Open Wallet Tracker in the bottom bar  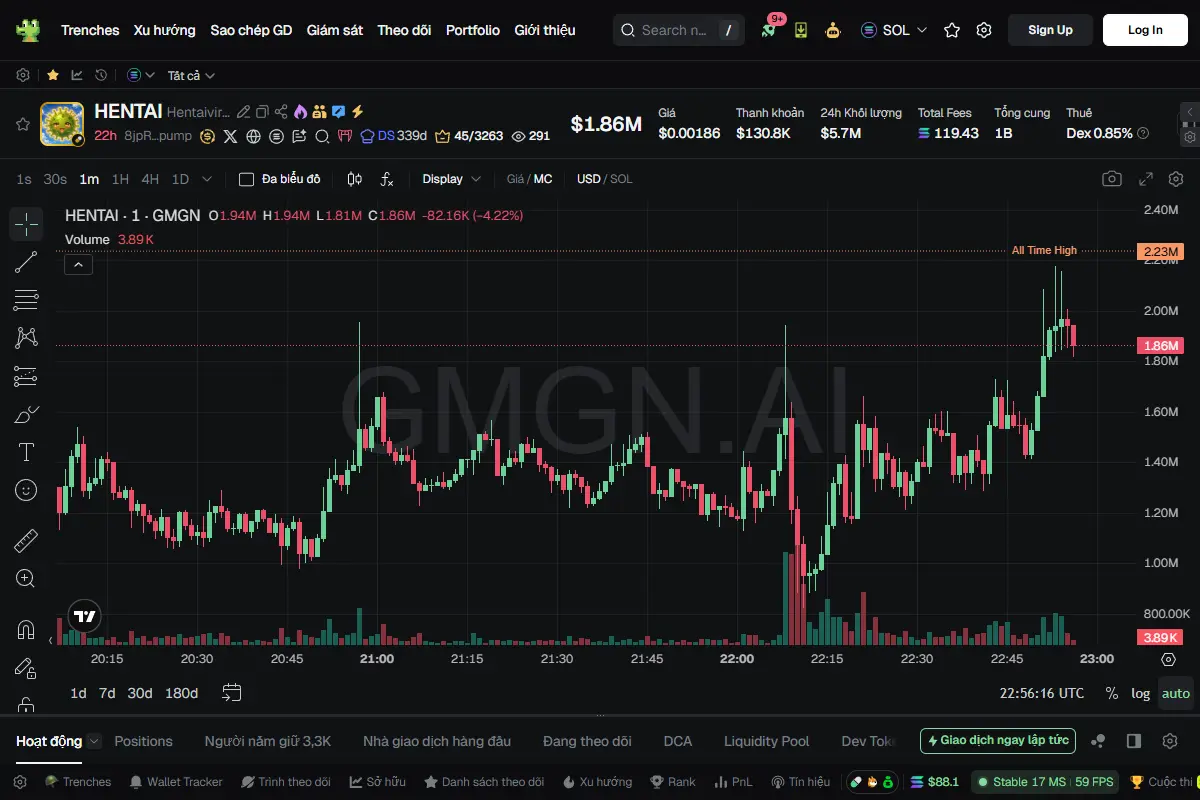click(175, 782)
